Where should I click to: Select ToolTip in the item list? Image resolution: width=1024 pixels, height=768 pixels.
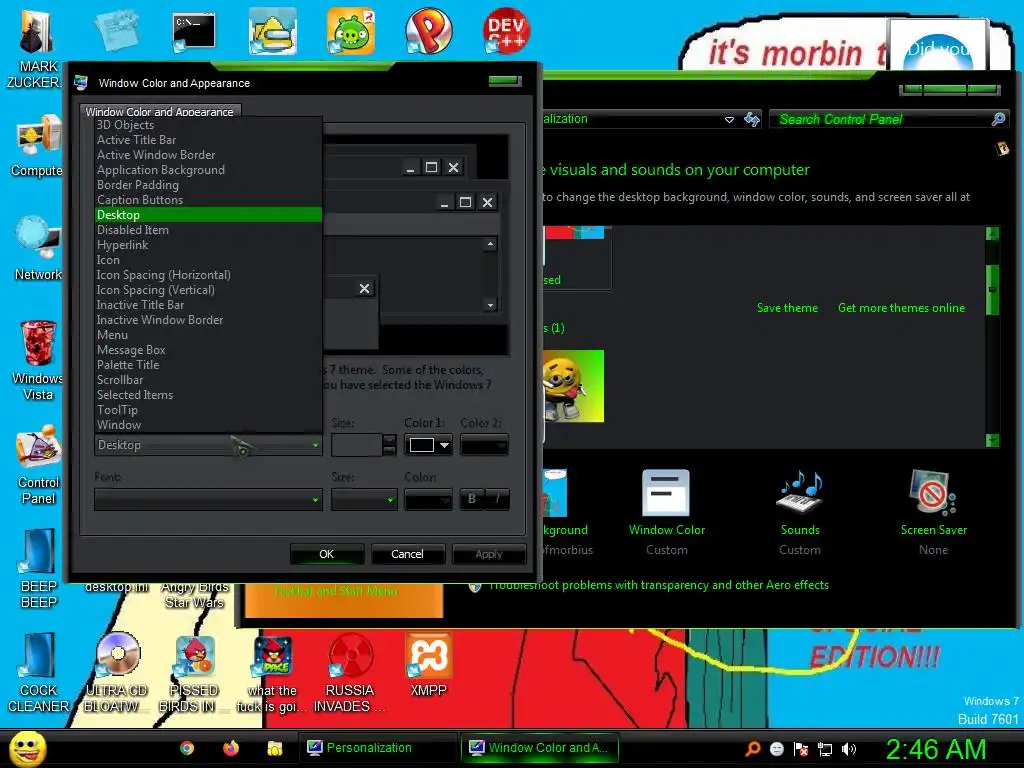point(208,410)
